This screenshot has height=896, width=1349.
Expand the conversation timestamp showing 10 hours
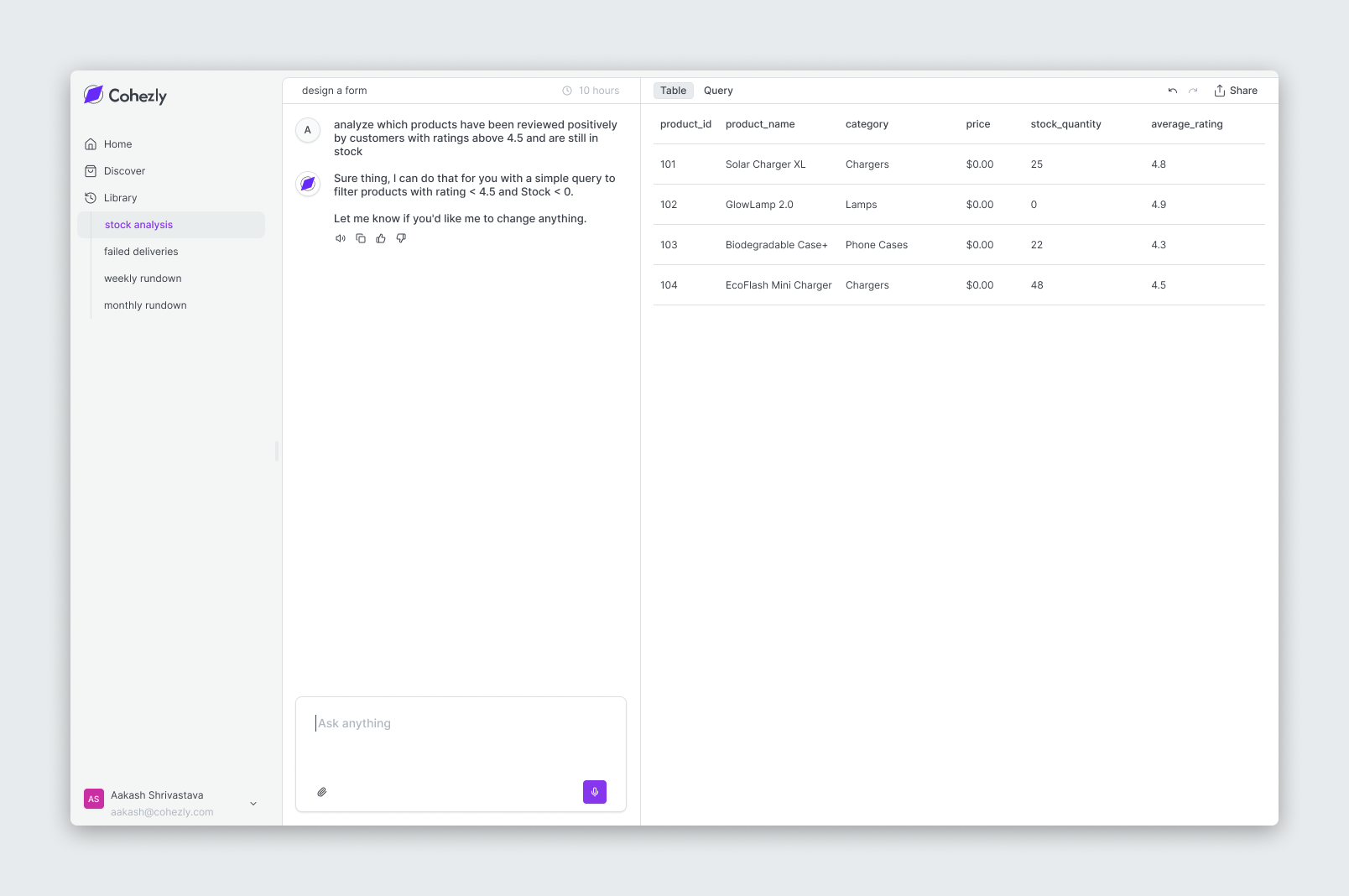tap(591, 90)
